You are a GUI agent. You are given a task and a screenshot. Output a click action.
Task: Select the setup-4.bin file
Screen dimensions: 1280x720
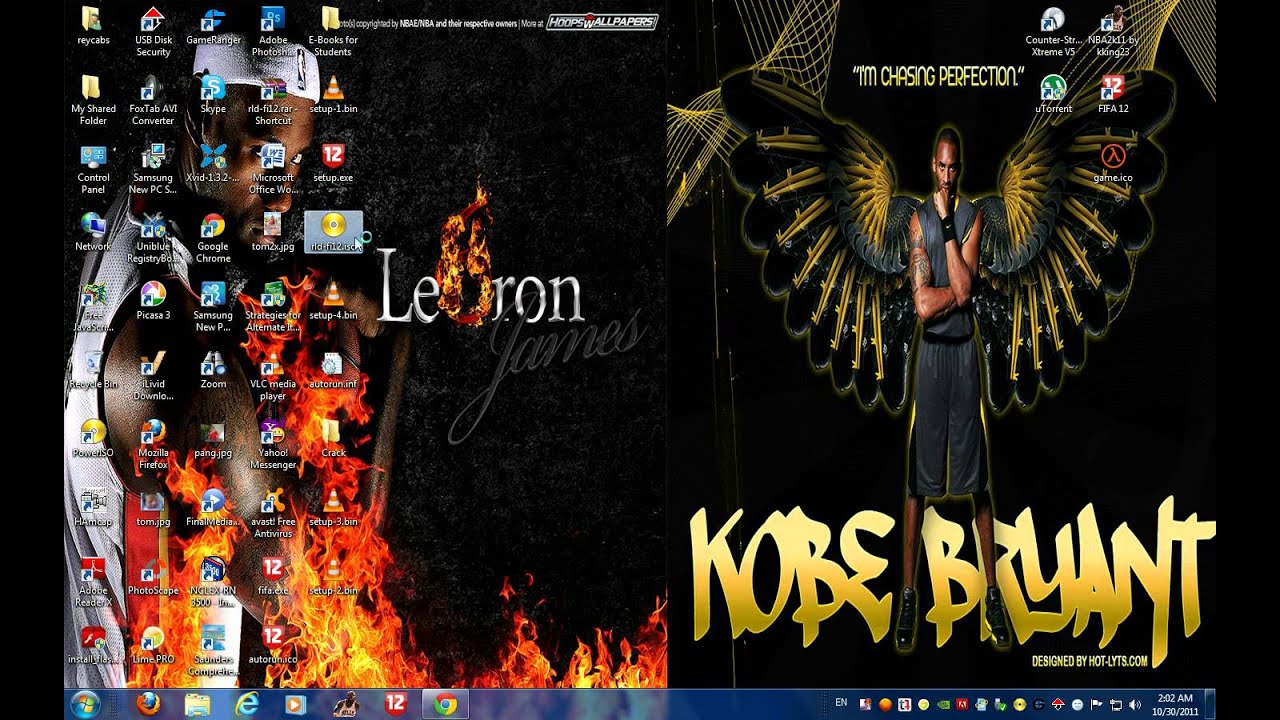[333, 301]
